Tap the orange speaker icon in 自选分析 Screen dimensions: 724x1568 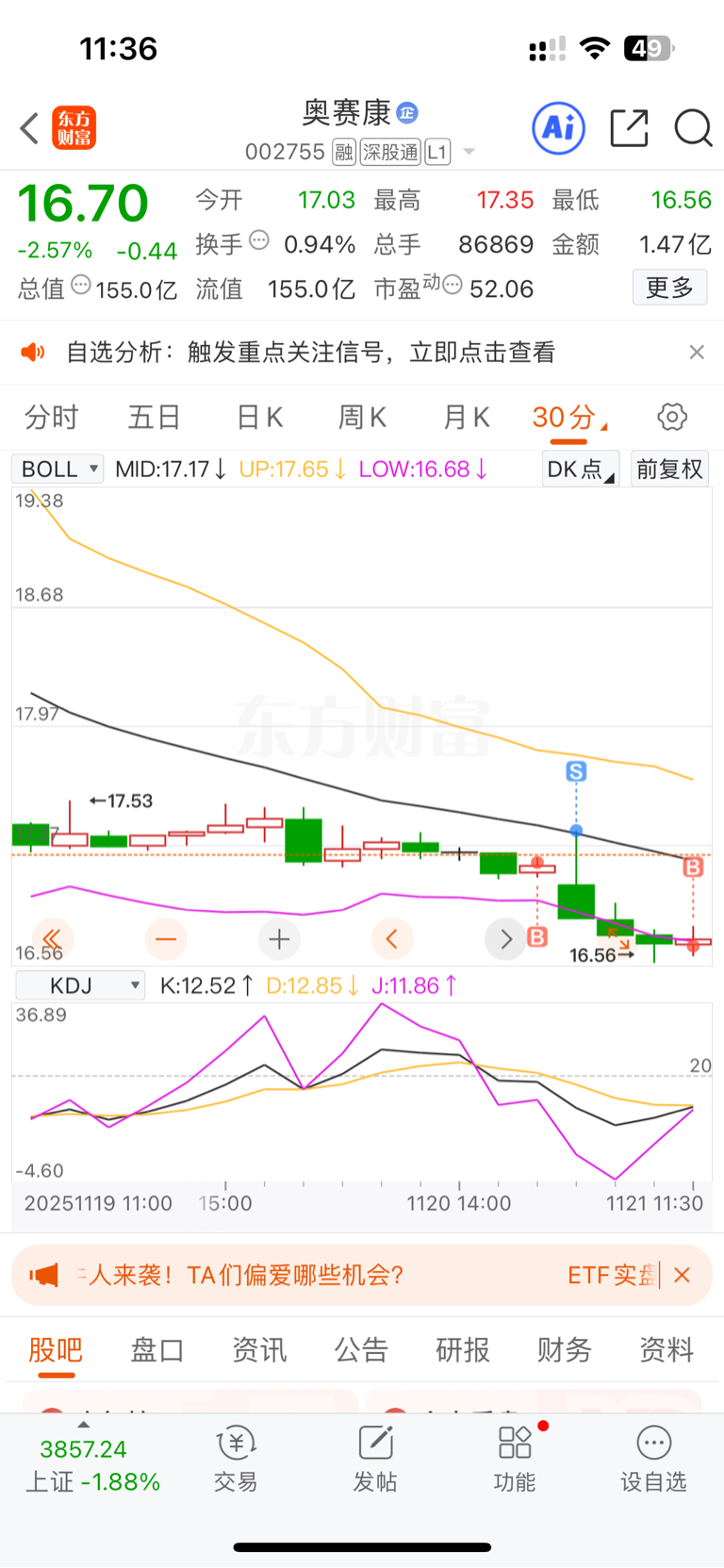tap(33, 353)
